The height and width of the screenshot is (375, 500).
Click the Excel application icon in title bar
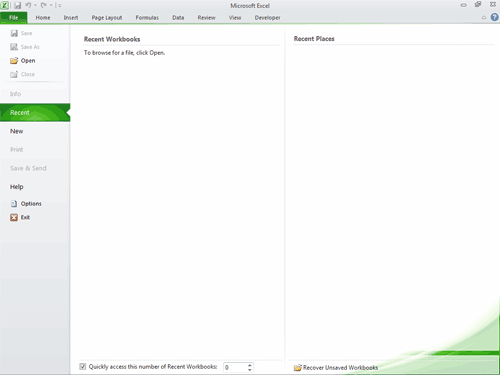5,5
